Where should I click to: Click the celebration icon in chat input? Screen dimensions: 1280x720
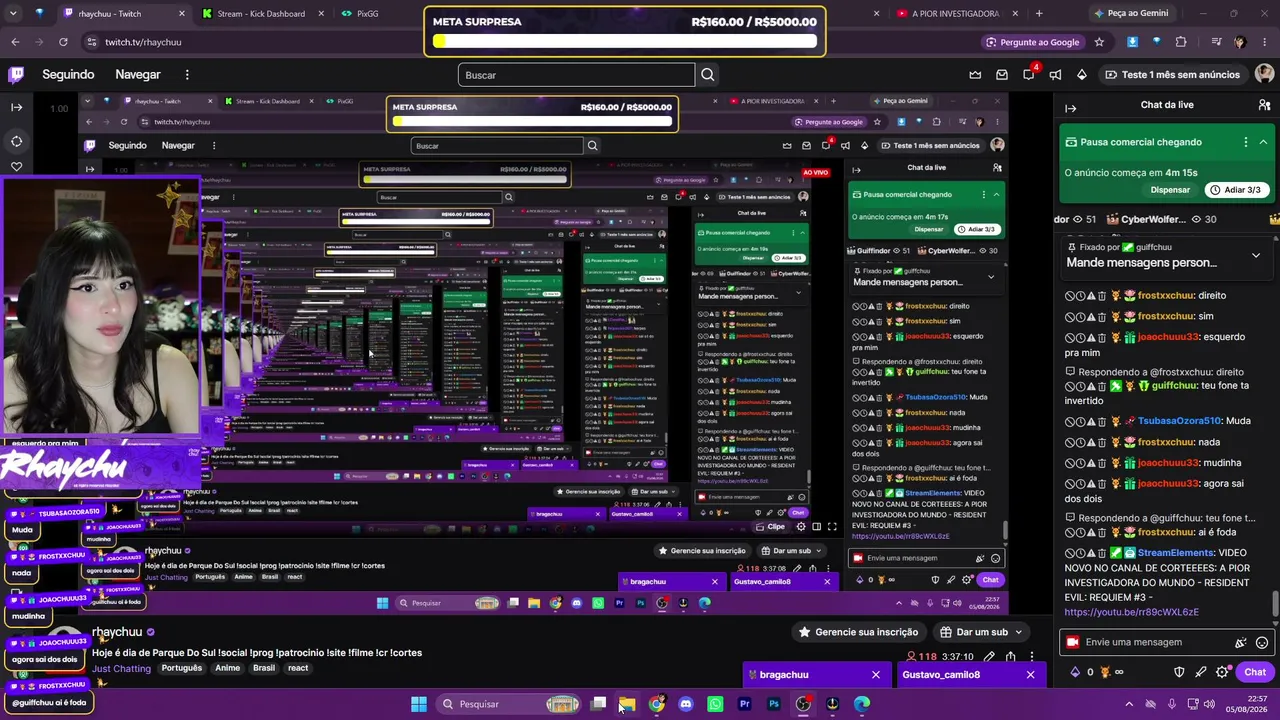[1241, 643]
